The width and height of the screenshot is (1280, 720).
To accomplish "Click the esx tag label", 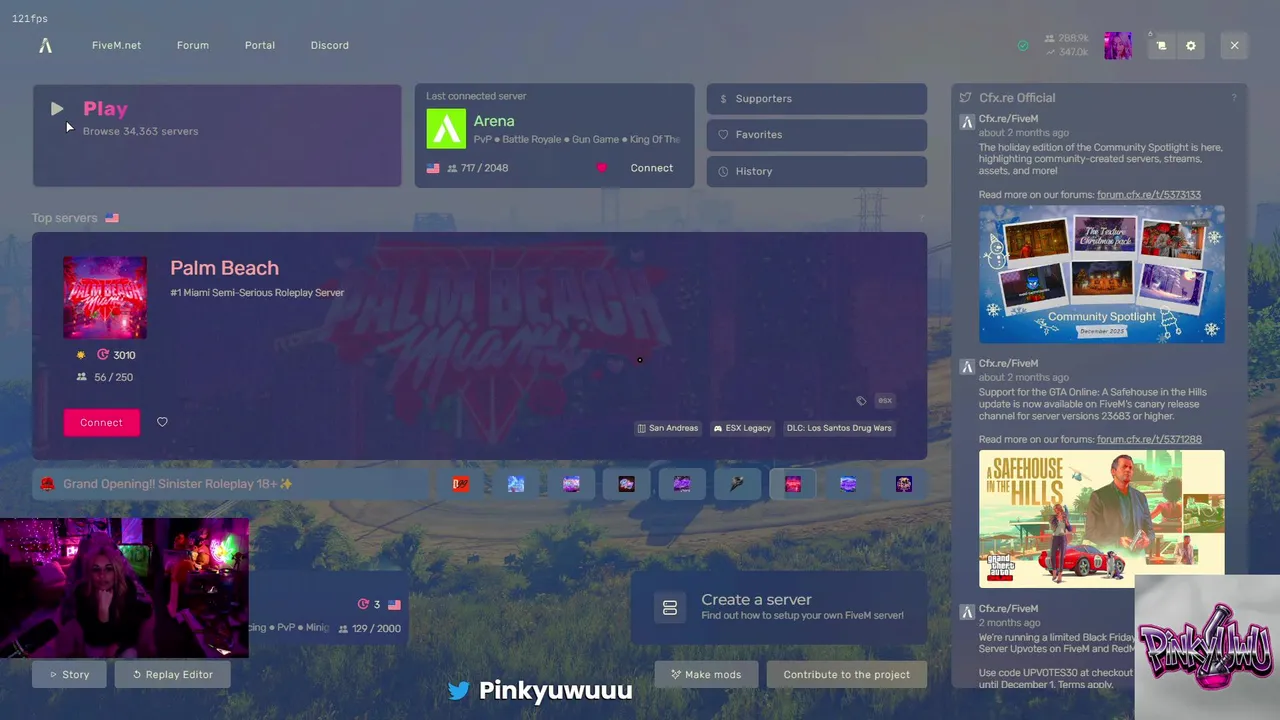I will pyautogui.click(x=885, y=400).
